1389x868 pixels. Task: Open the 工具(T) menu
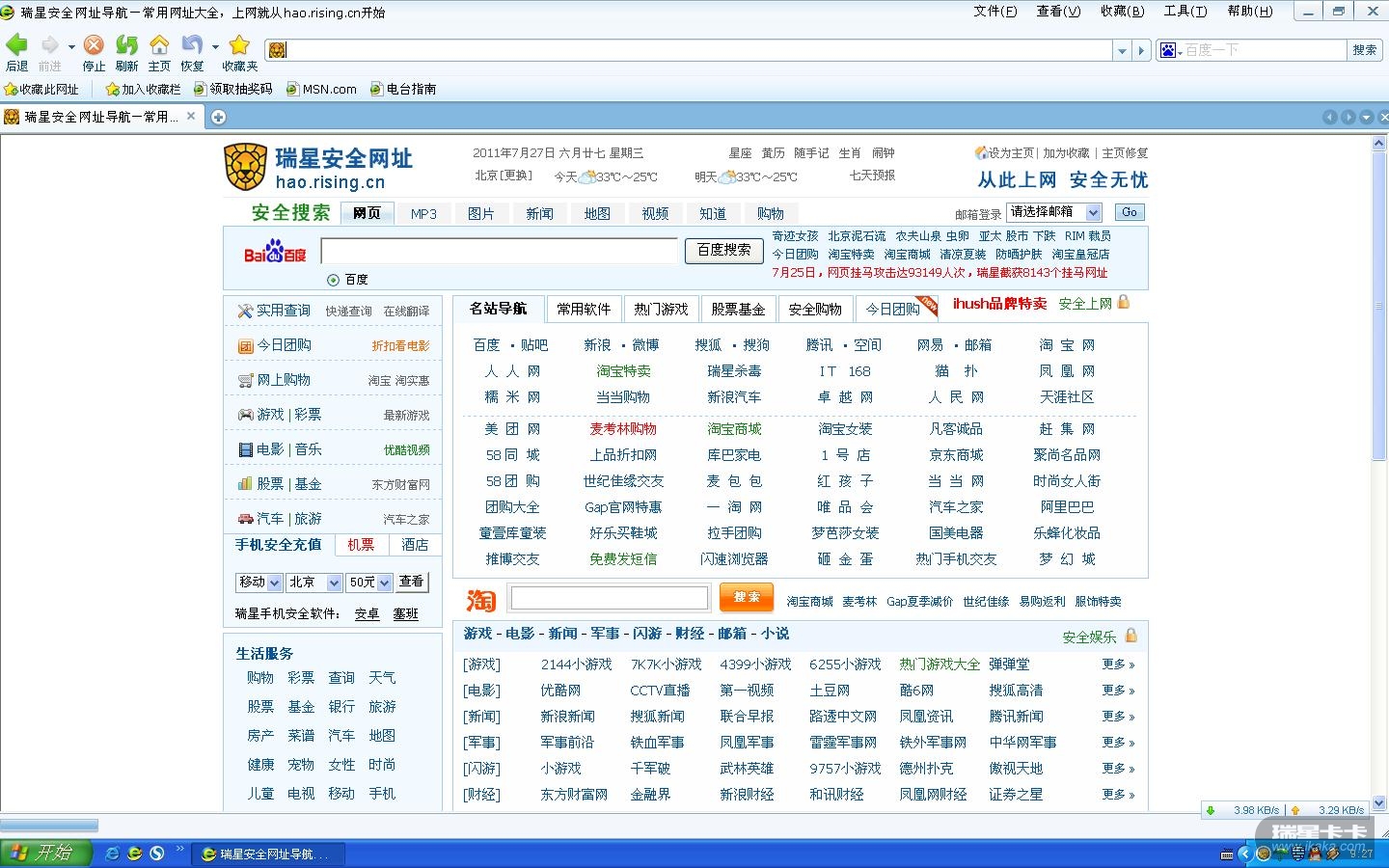pyautogui.click(x=1185, y=12)
